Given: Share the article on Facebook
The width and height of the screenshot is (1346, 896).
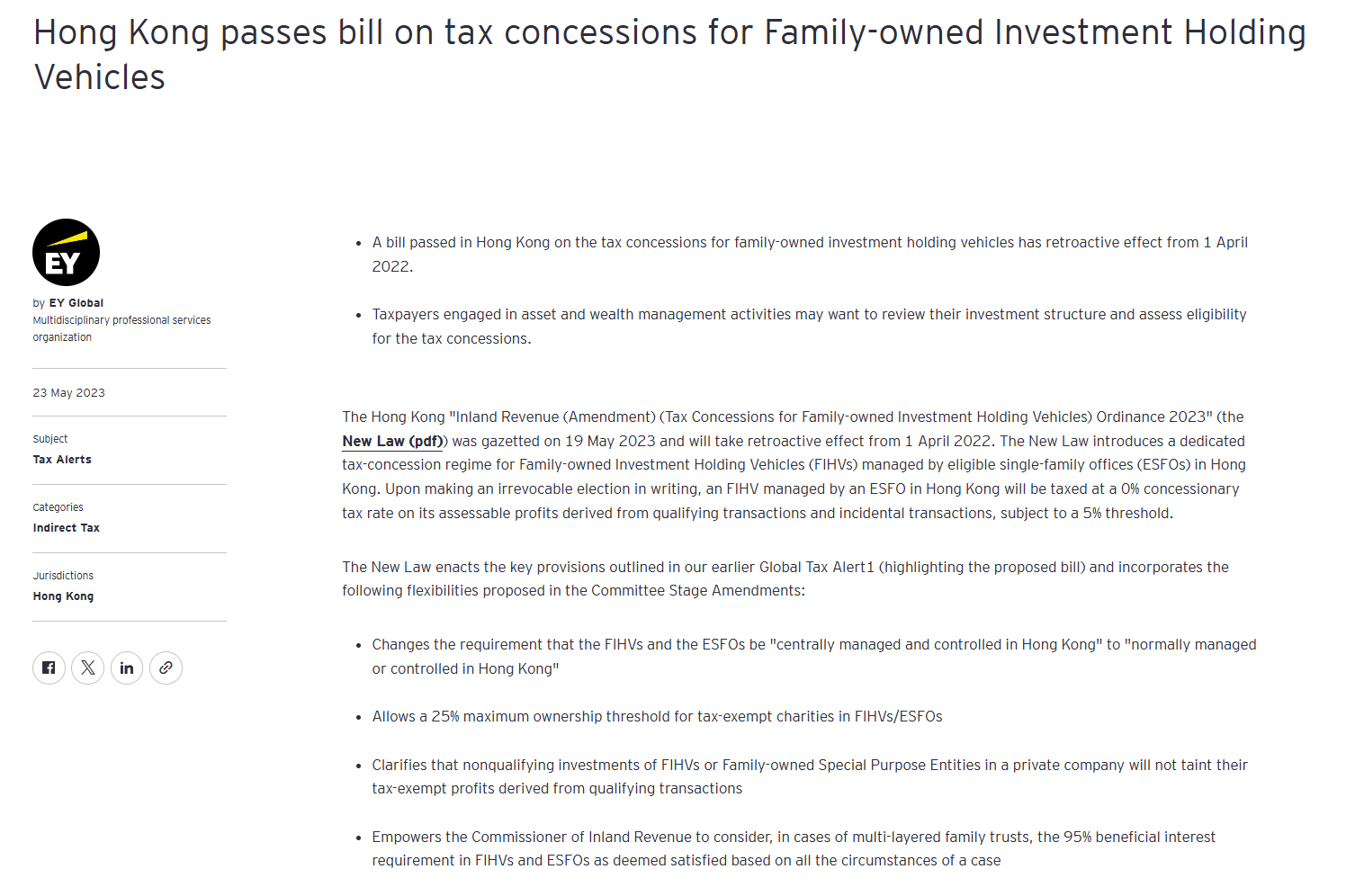Looking at the screenshot, I should [x=49, y=668].
